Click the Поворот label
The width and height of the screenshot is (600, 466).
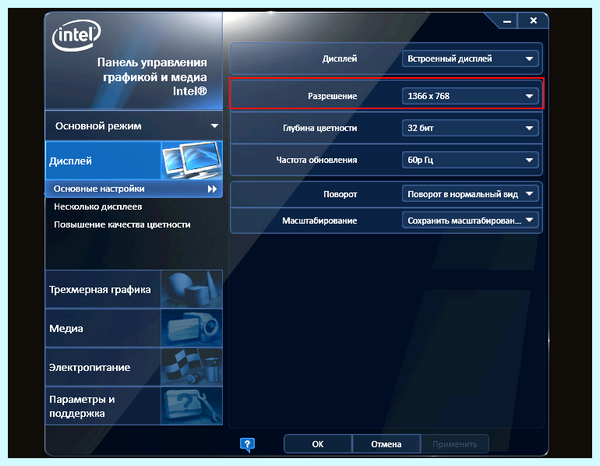click(340, 194)
